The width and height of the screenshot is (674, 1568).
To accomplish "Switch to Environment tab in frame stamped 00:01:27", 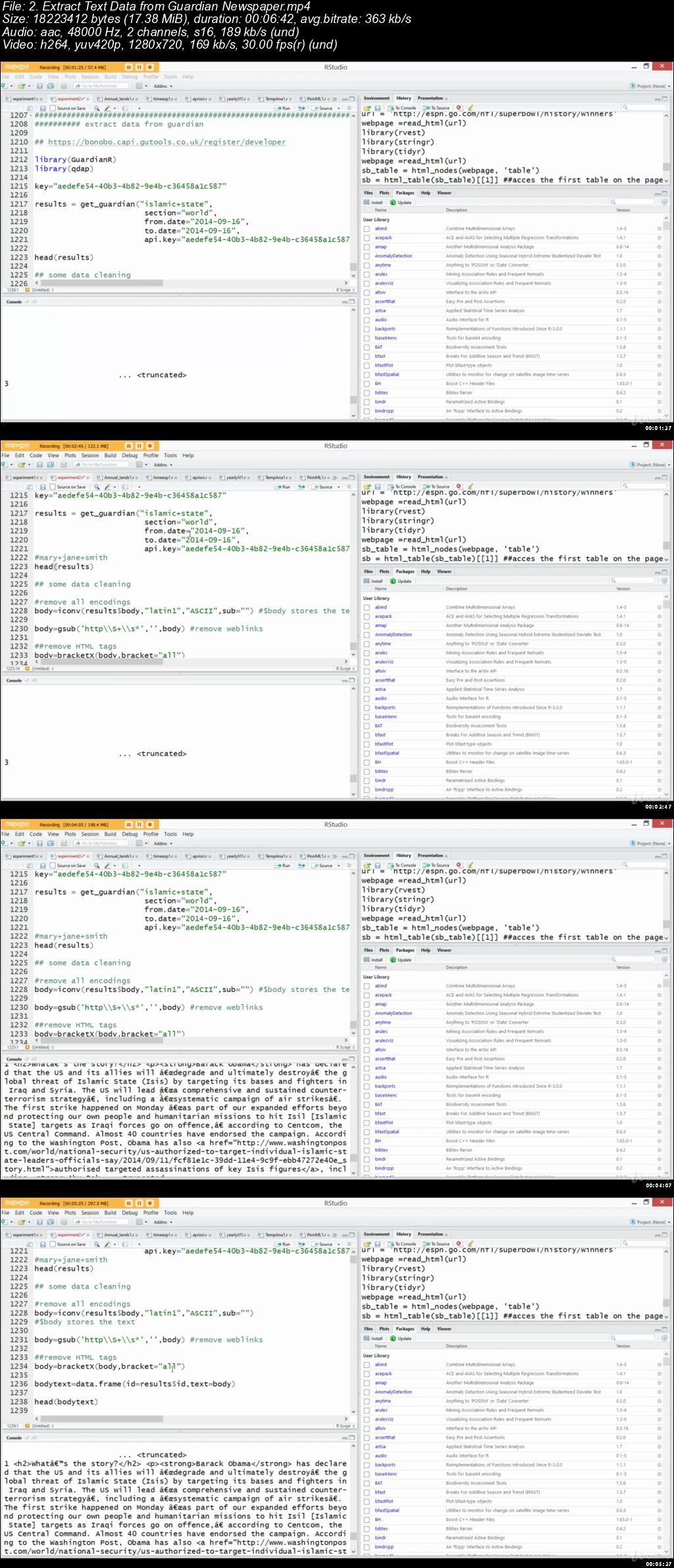I will [377, 98].
